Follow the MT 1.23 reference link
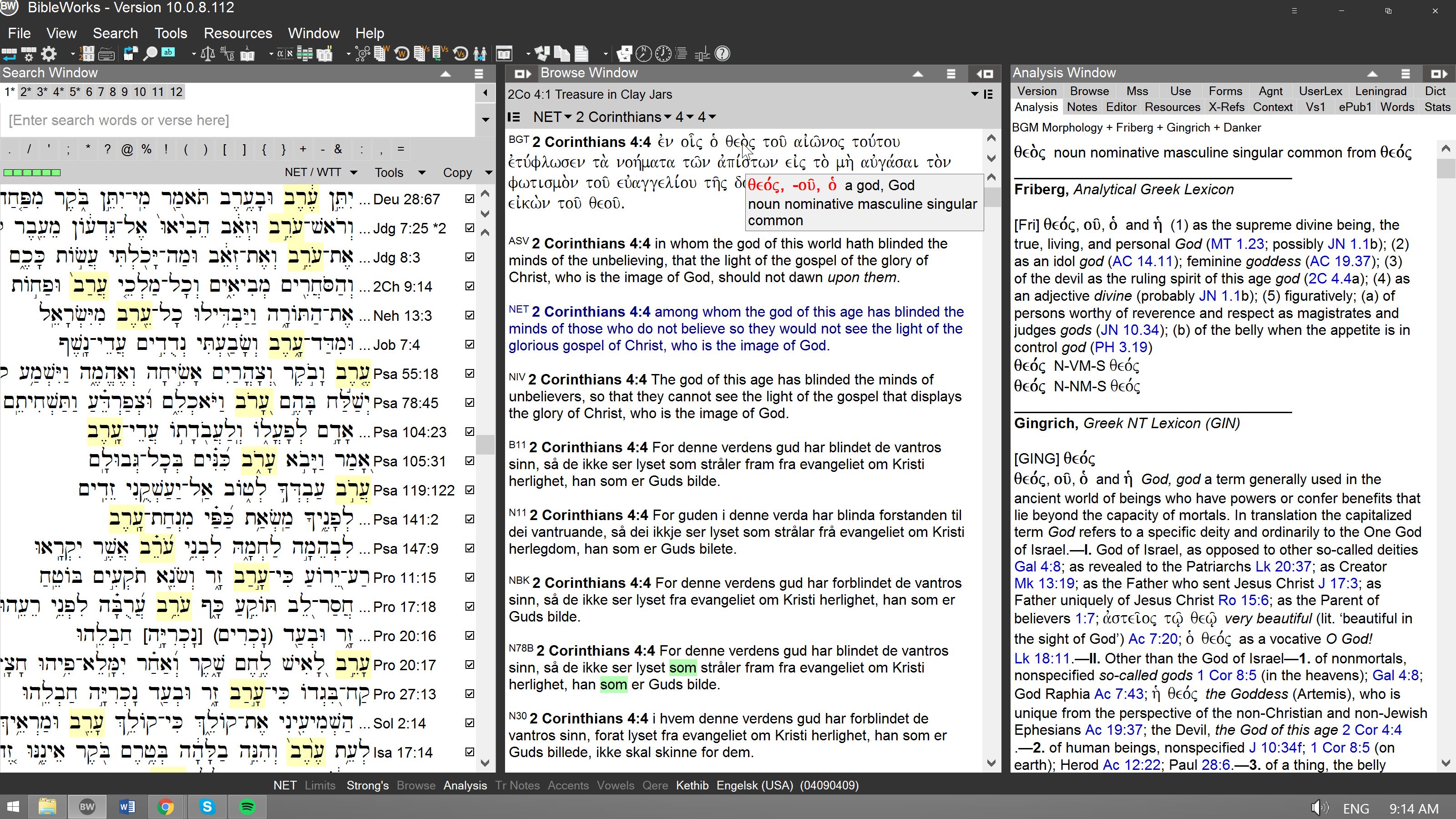This screenshot has width=1456, height=819. pyautogui.click(x=1237, y=244)
